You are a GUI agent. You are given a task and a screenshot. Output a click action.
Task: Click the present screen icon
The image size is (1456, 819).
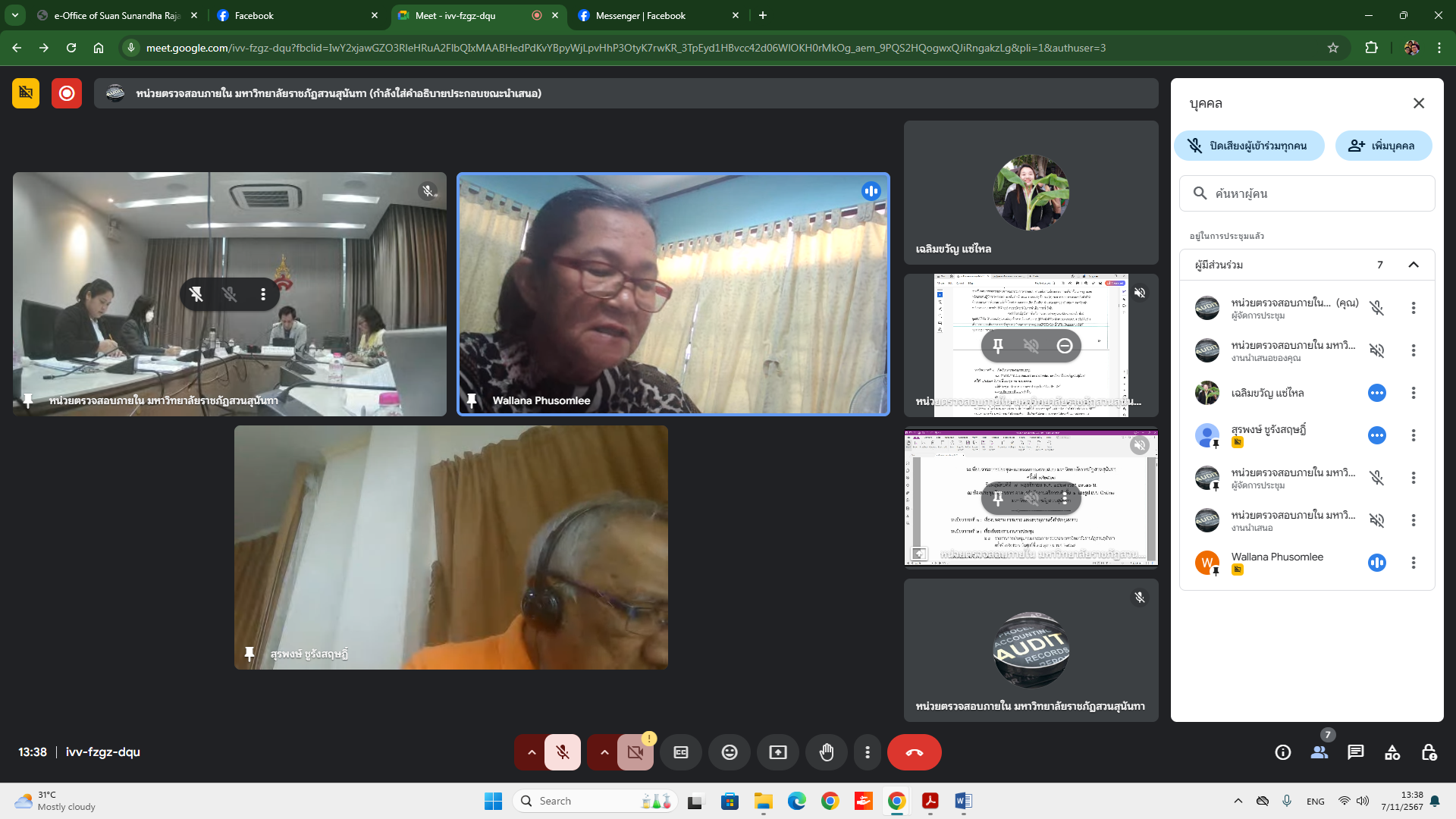tap(778, 752)
